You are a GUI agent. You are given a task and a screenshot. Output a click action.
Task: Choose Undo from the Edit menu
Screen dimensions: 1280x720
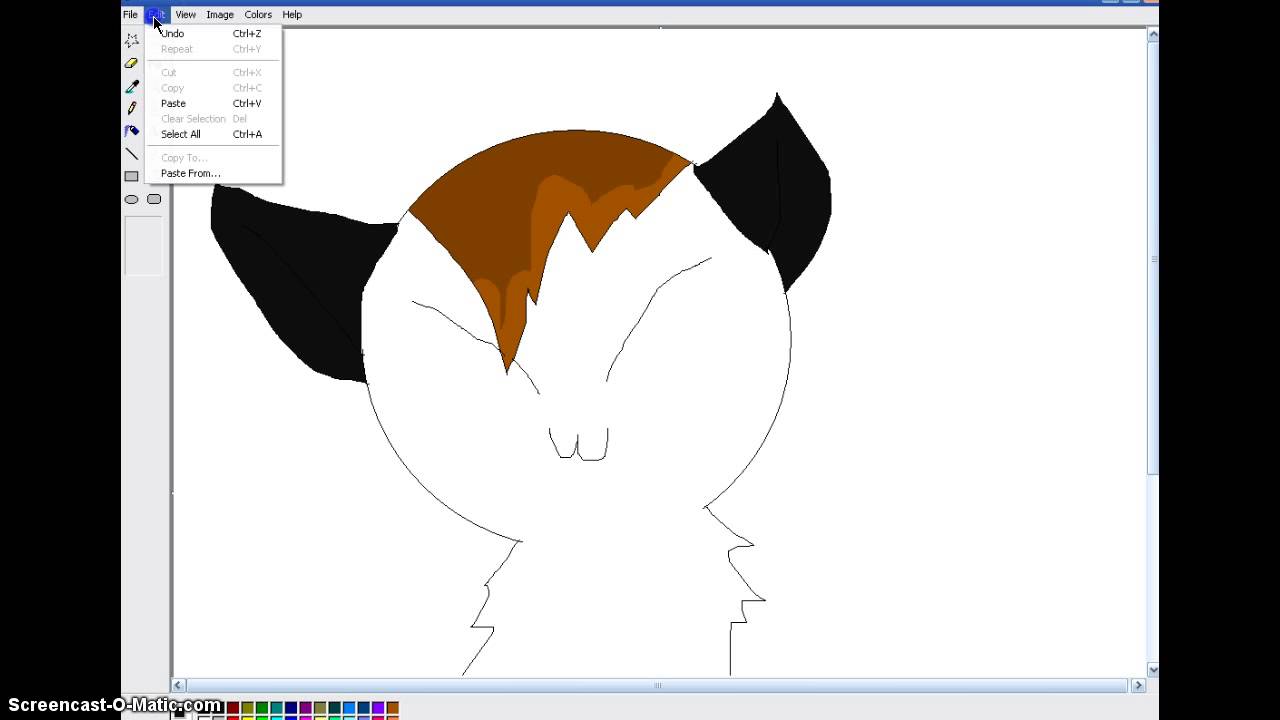click(x=214, y=33)
